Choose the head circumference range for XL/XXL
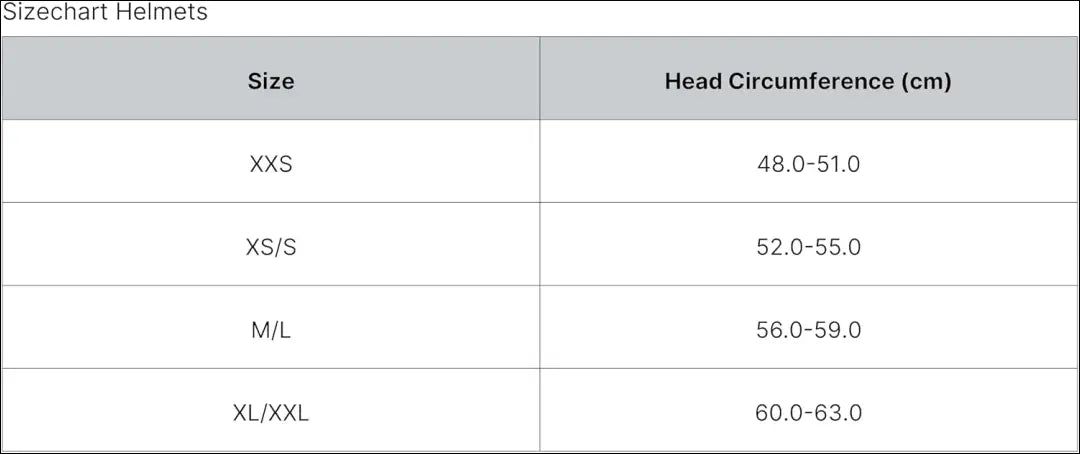This screenshot has width=1080, height=454. [808, 412]
